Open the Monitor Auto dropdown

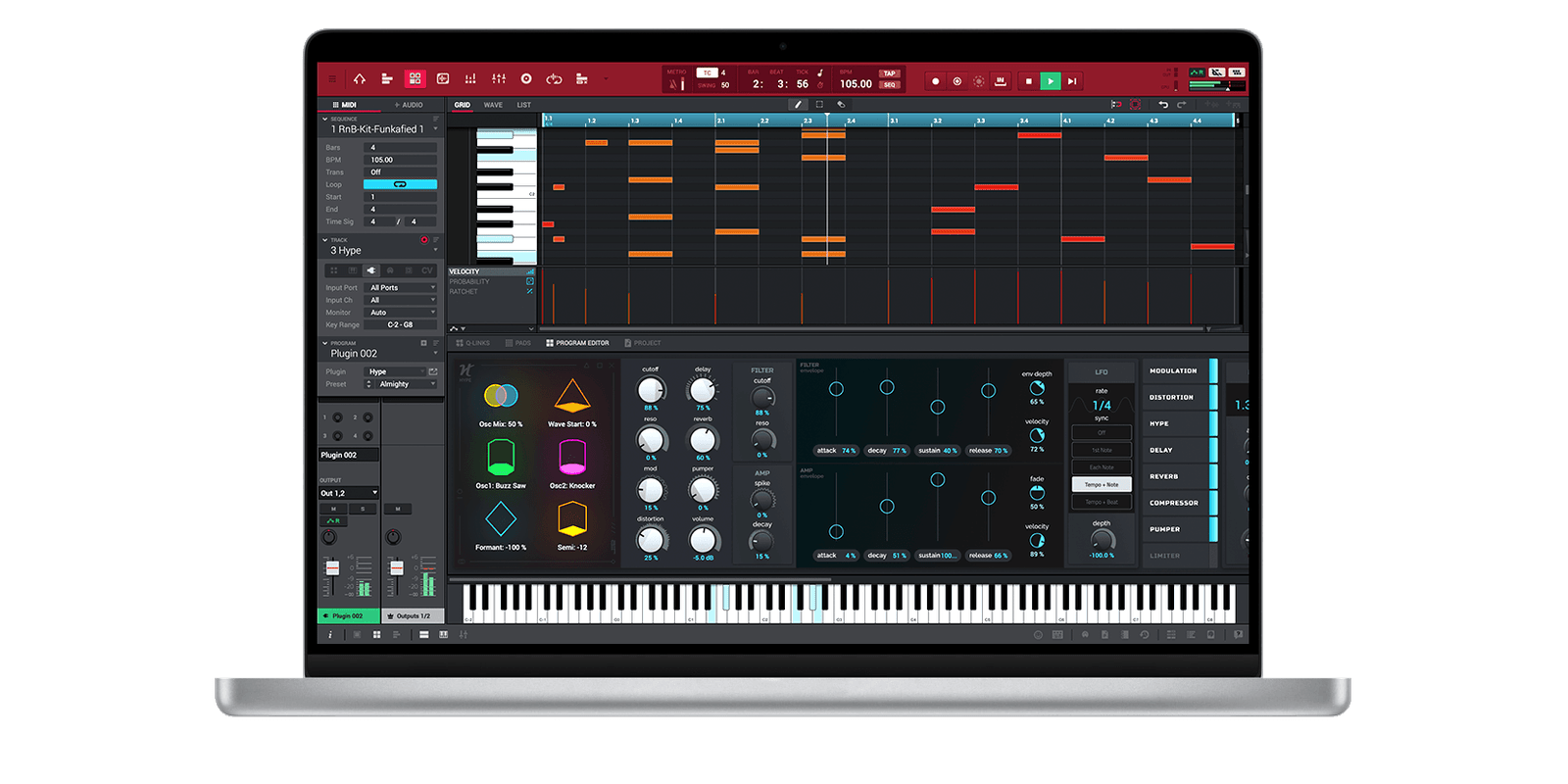401,313
